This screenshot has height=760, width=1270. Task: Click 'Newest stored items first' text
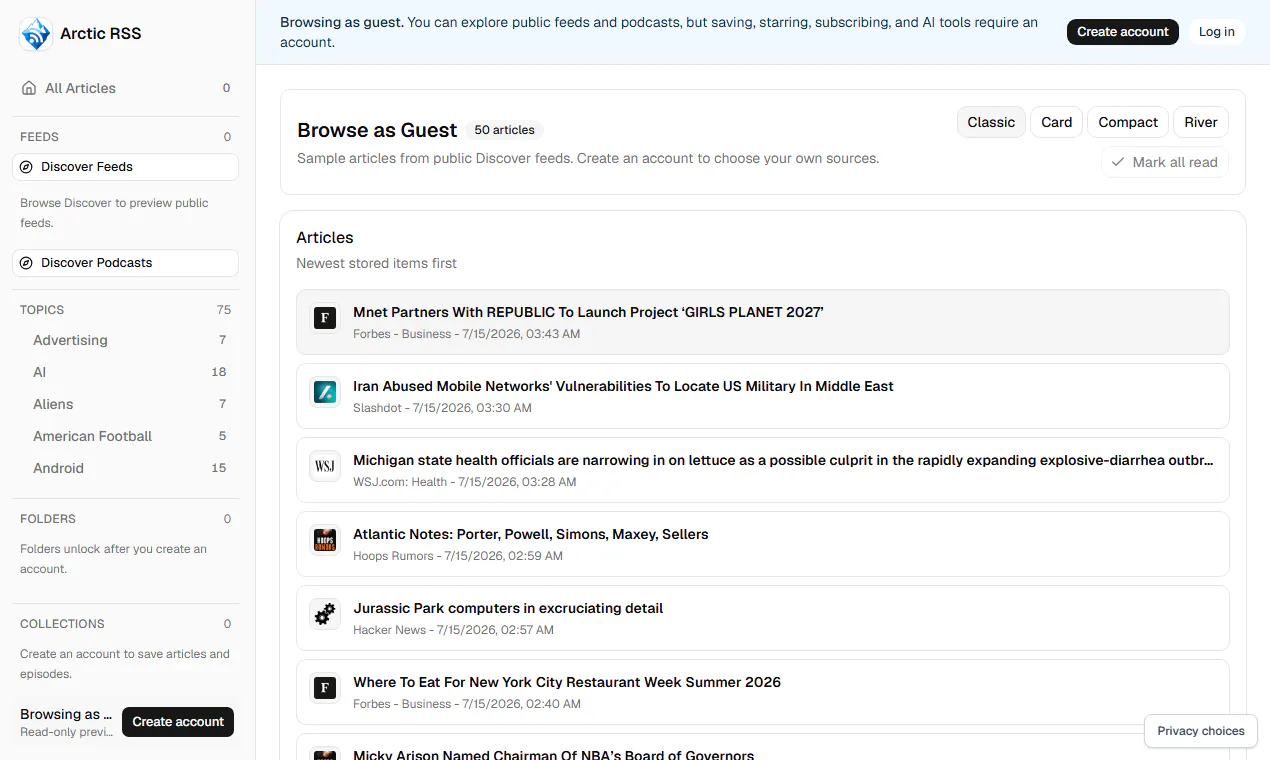pyautogui.click(x=376, y=263)
